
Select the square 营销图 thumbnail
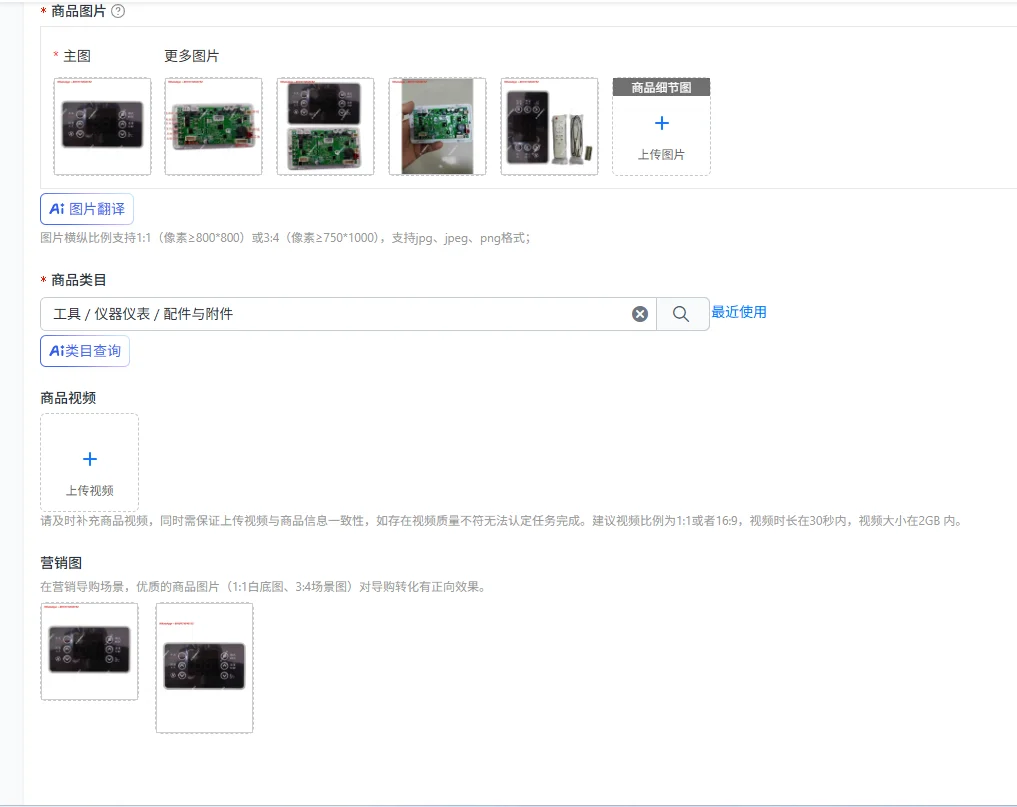click(x=90, y=651)
